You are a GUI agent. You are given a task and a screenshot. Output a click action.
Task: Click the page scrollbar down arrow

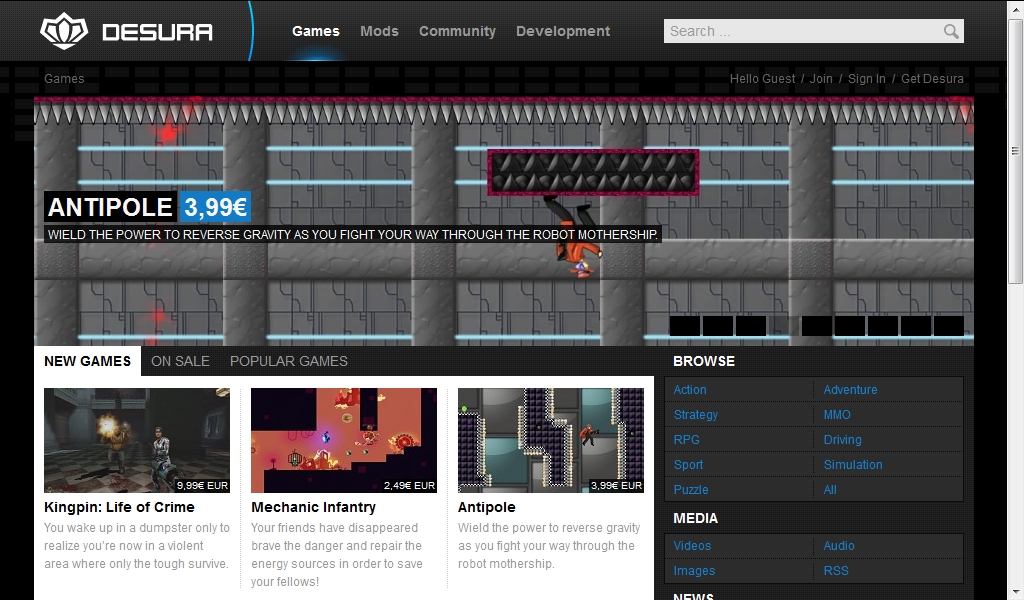point(1016,592)
